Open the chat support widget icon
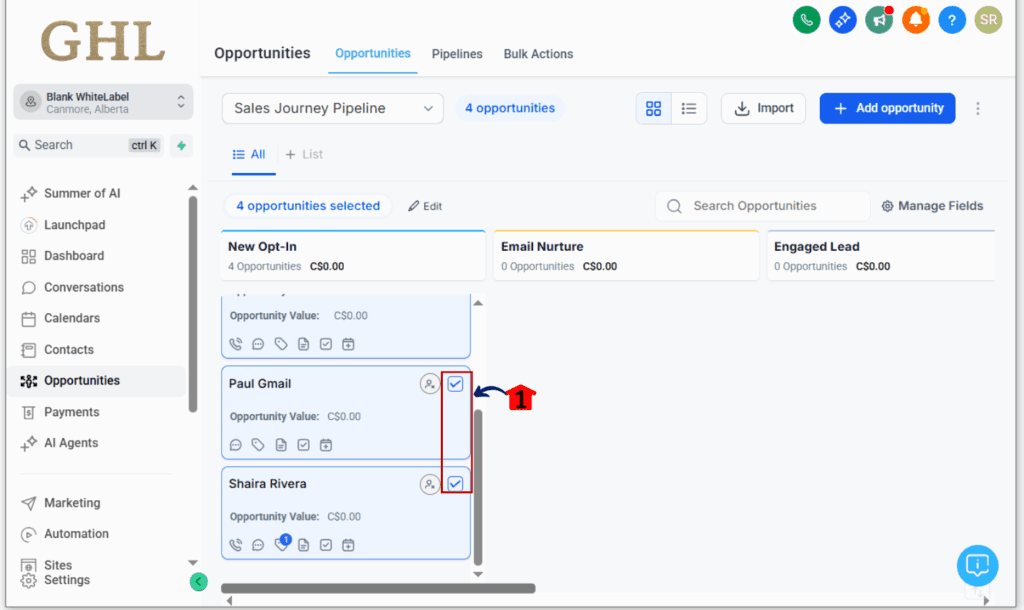1024x610 pixels. pyautogui.click(x=977, y=566)
